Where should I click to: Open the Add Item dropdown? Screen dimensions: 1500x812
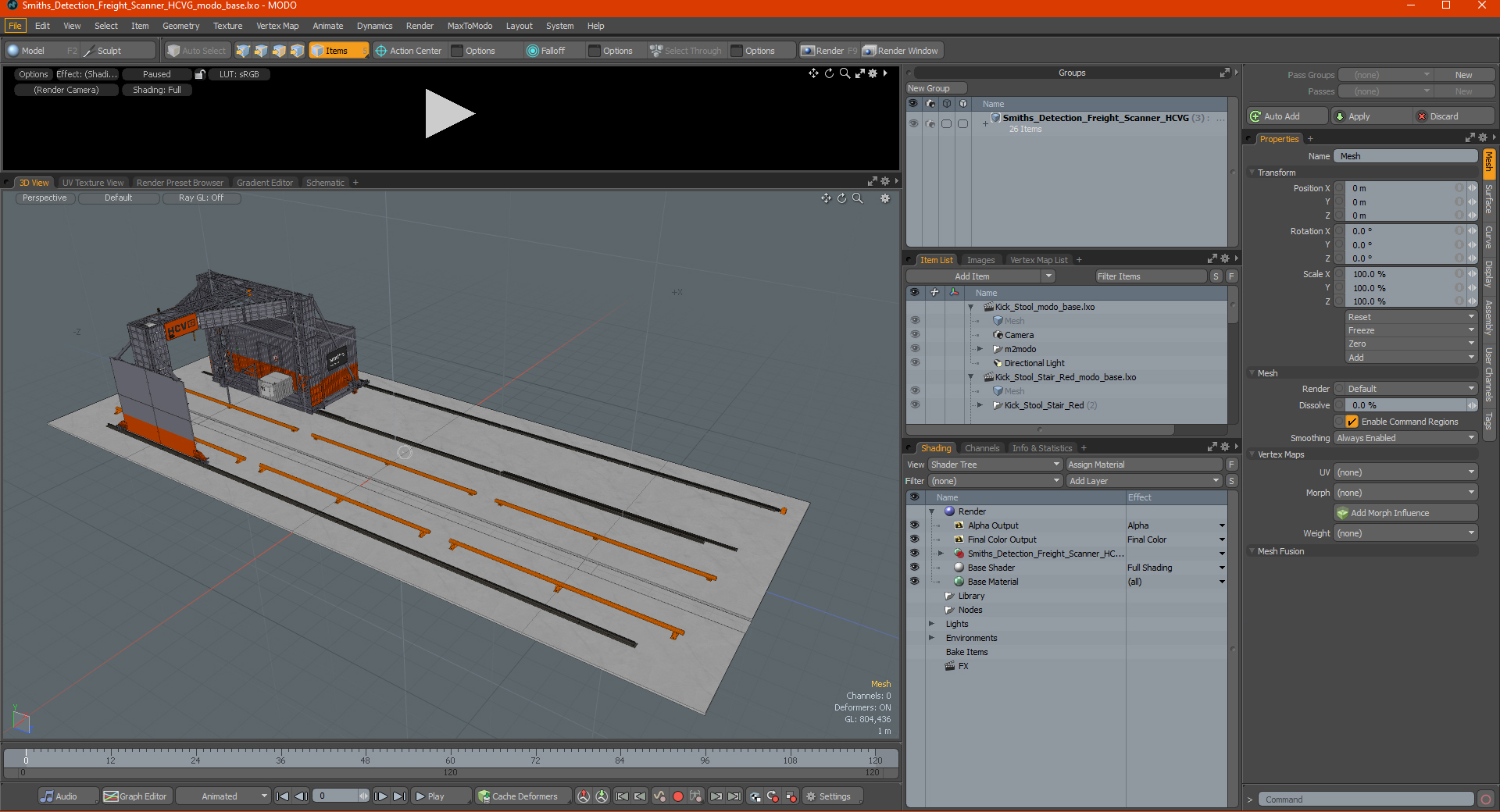coord(981,276)
